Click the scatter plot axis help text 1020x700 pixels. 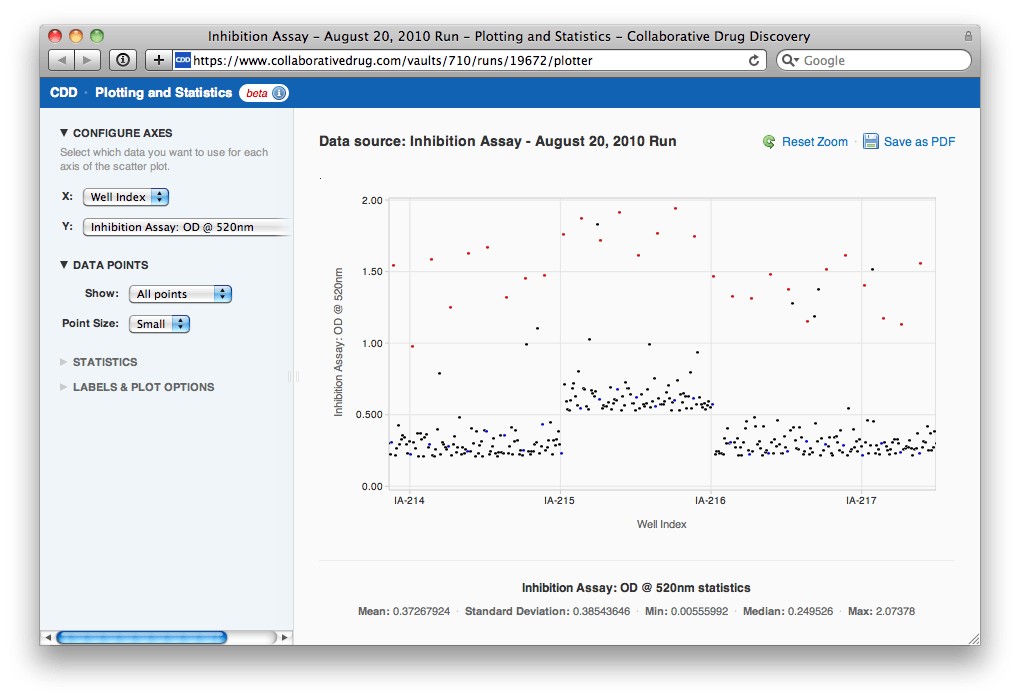pos(164,159)
